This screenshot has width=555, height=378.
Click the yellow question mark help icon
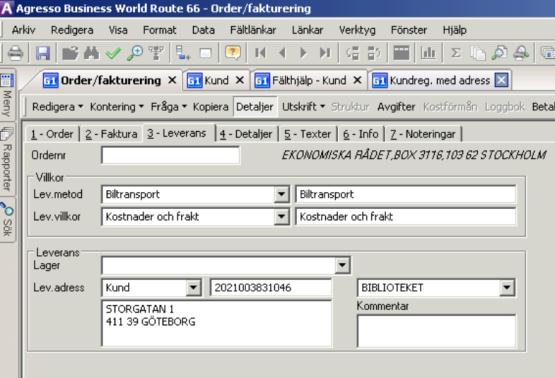pyautogui.click(x=233, y=53)
